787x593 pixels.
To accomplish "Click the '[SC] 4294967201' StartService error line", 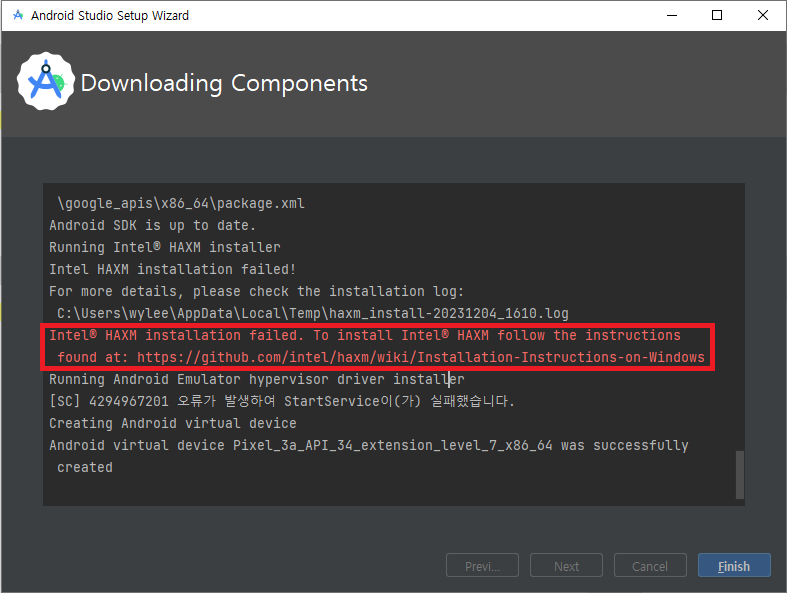I will tap(282, 401).
